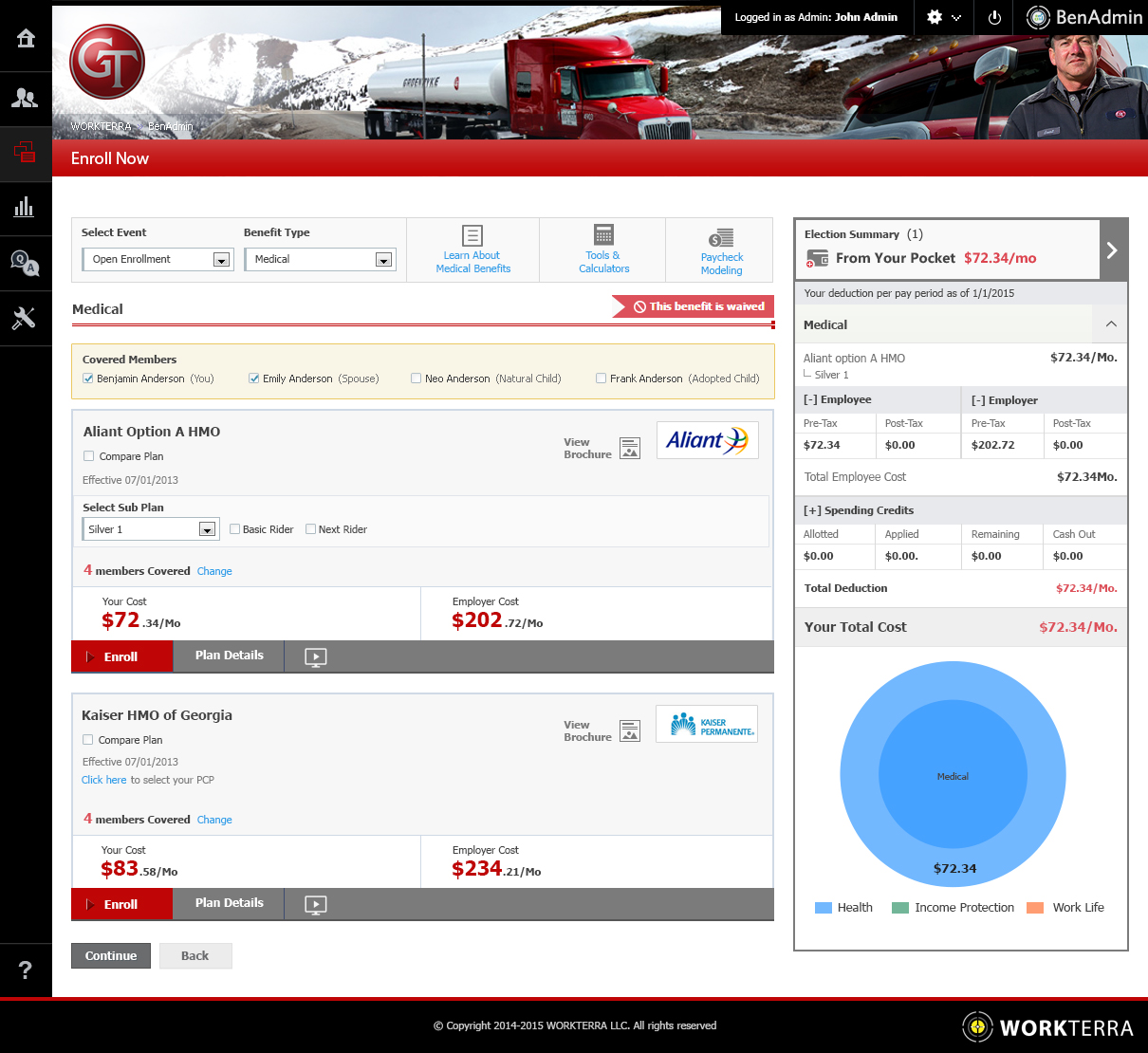The image size is (1148, 1053).
Task: Click here link to select PCP
Action: (x=104, y=780)
